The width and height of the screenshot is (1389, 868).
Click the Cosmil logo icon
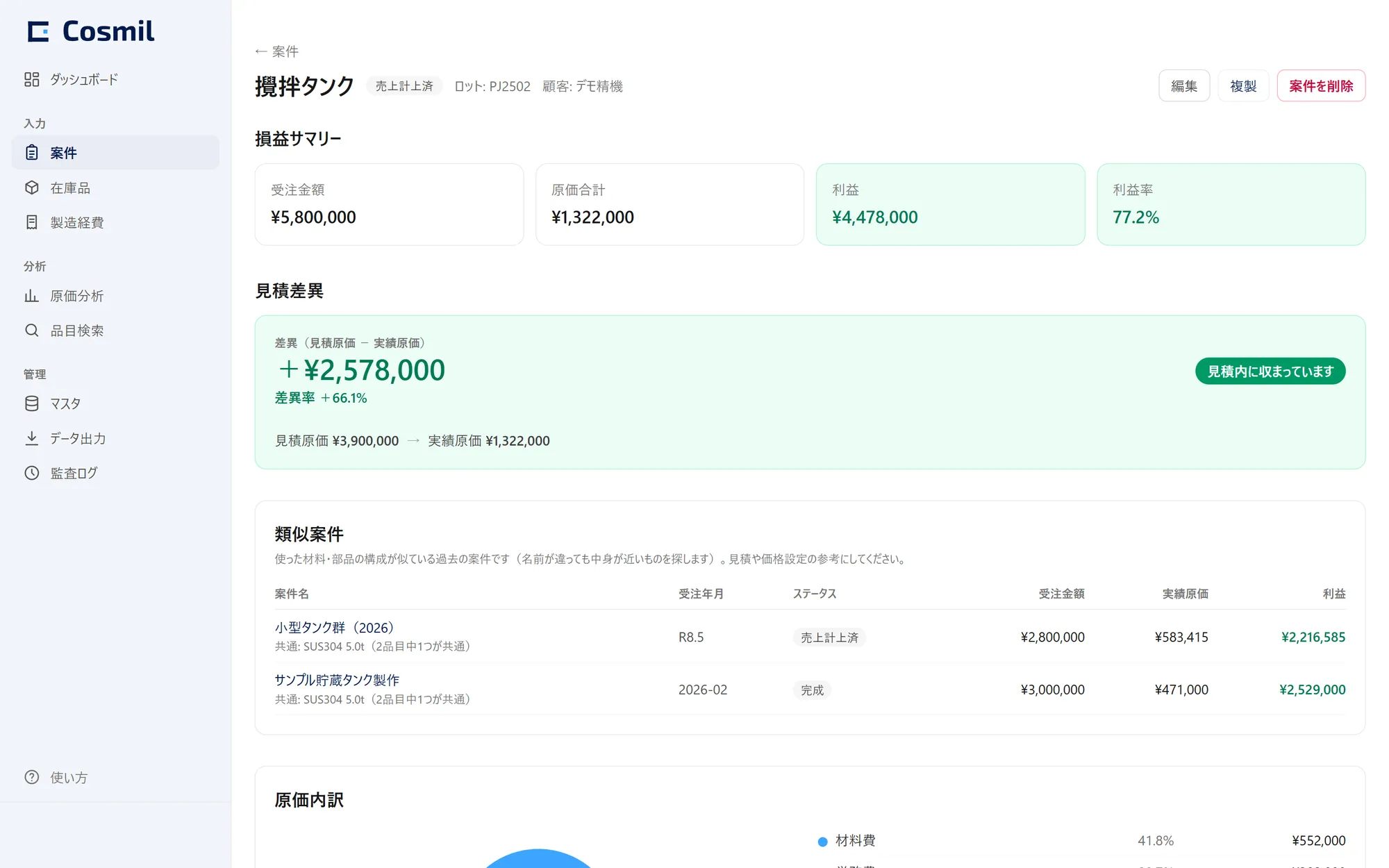(x=38, y=31)
